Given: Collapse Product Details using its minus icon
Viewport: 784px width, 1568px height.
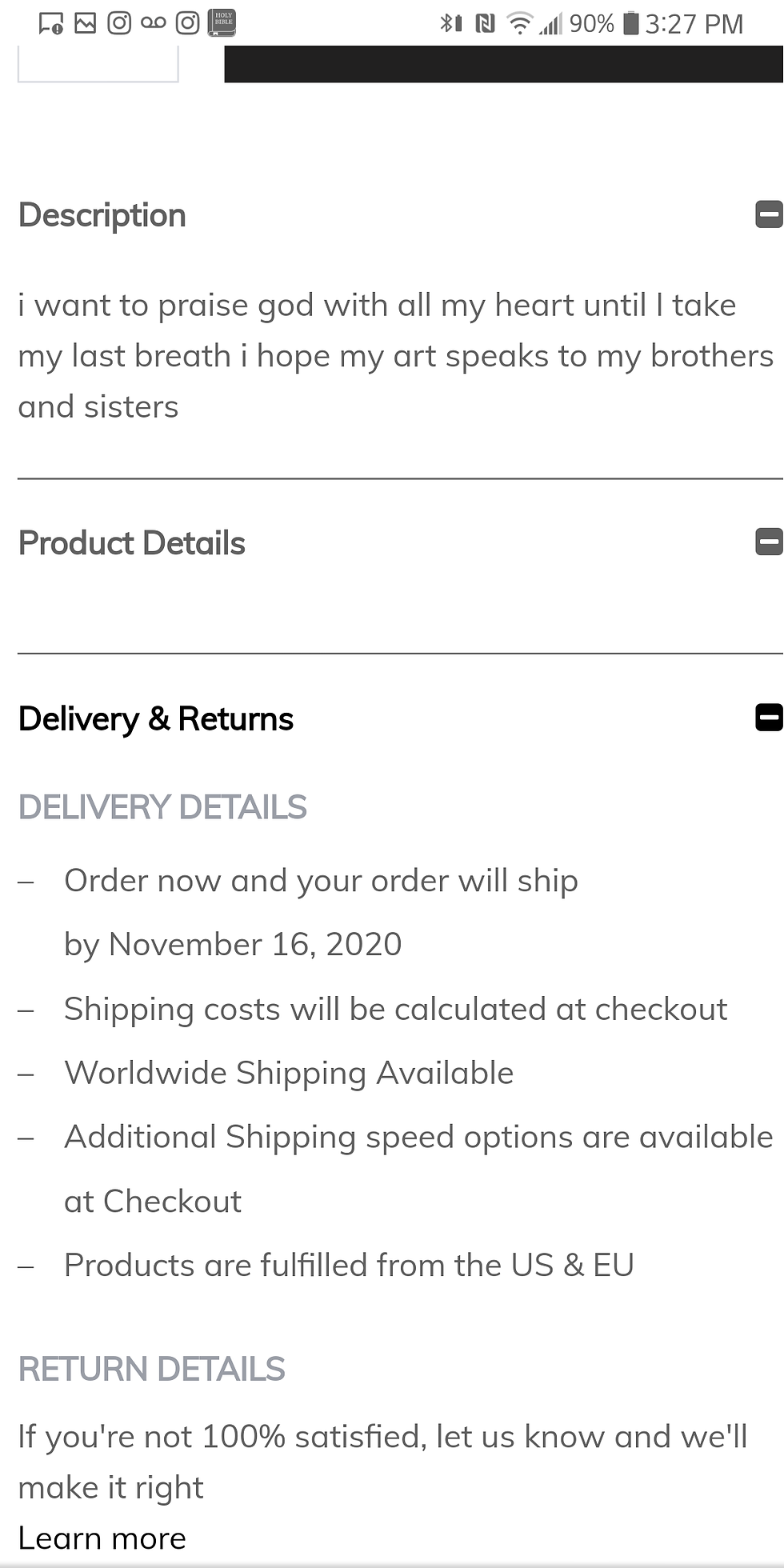Looking at the screenshot, I should tap(769, 542).
